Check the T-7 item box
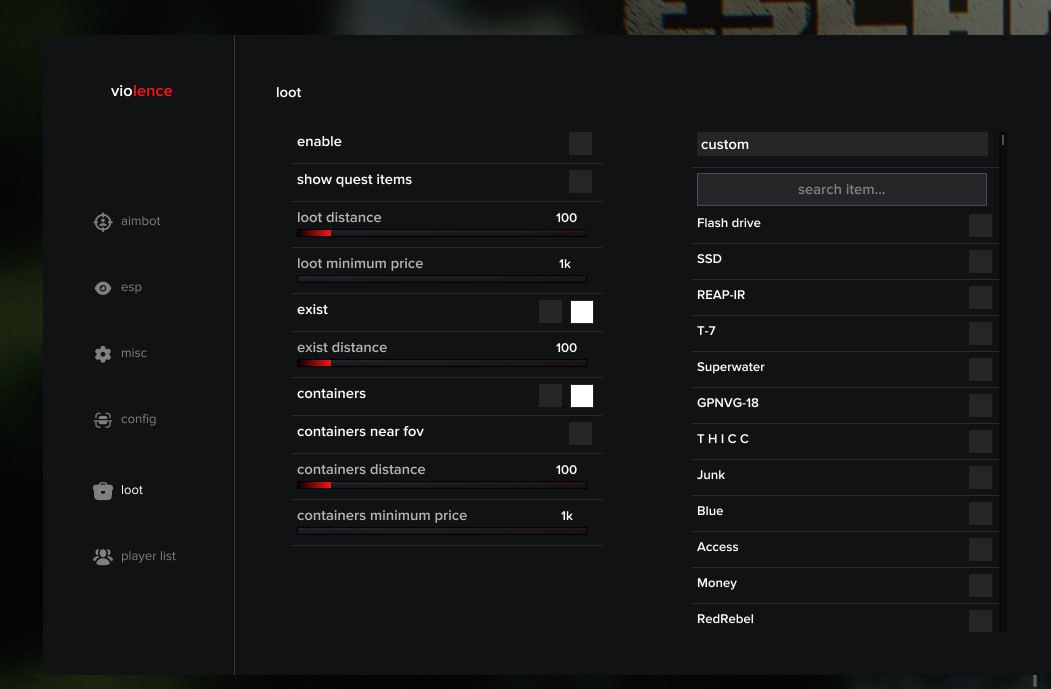Image resolution: width=1051 pixels, height=689 pixels. [x=980, y=333]
